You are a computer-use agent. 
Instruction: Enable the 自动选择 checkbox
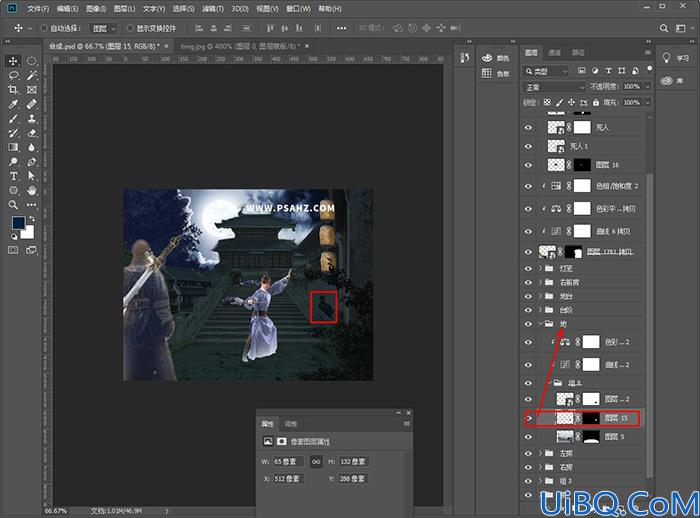(44, 28)
